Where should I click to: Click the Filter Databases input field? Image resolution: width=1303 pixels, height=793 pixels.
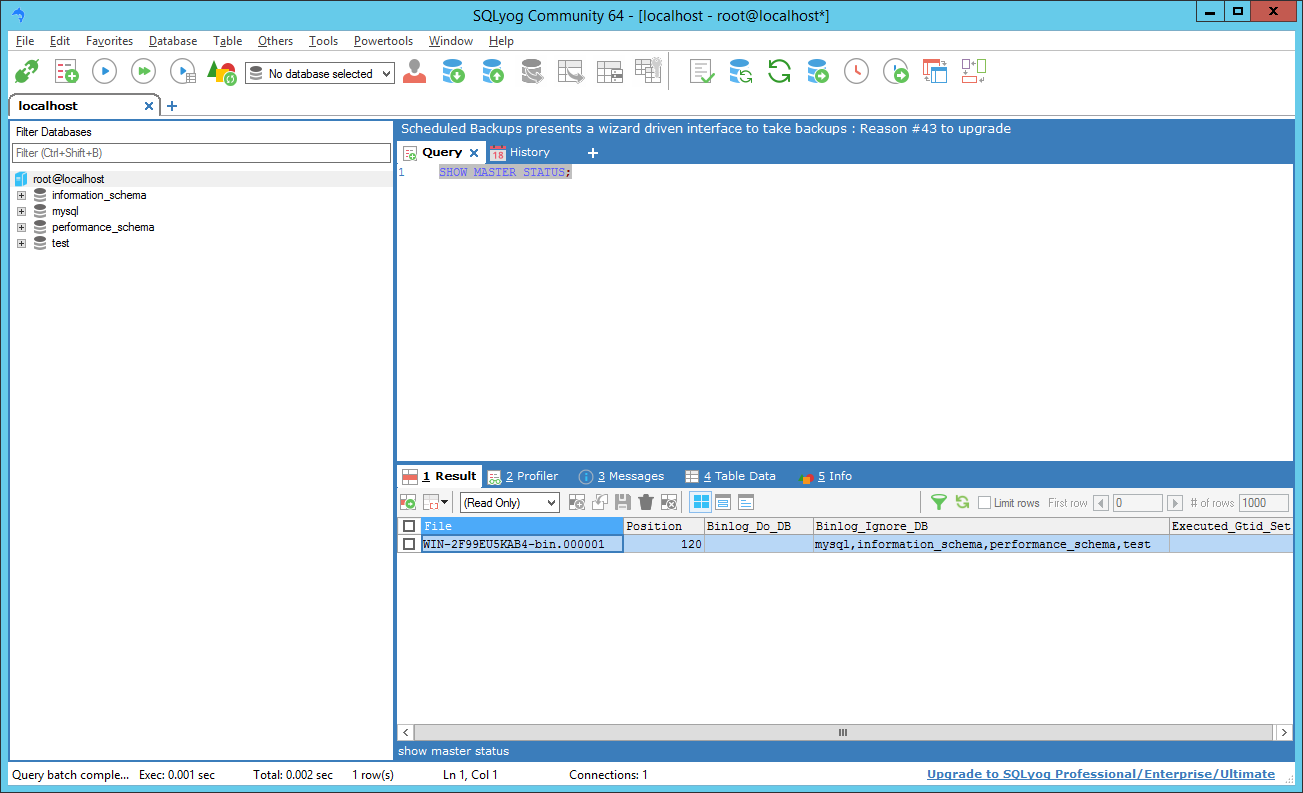(201, 153)
